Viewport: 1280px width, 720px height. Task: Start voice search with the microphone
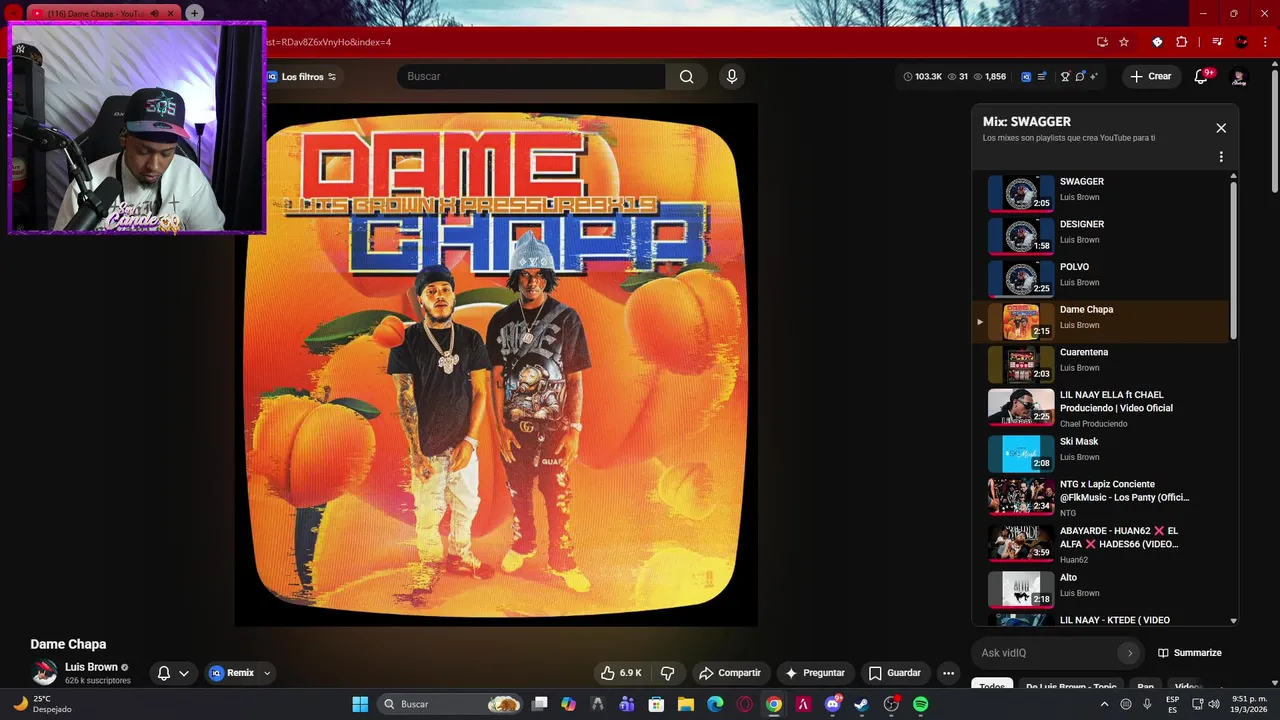[x=732, y=77]
